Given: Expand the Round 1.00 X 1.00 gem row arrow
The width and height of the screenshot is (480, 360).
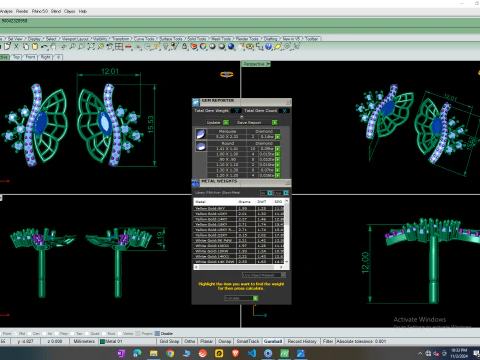Looking at the screenshot, I should click(x=277, y=154).
